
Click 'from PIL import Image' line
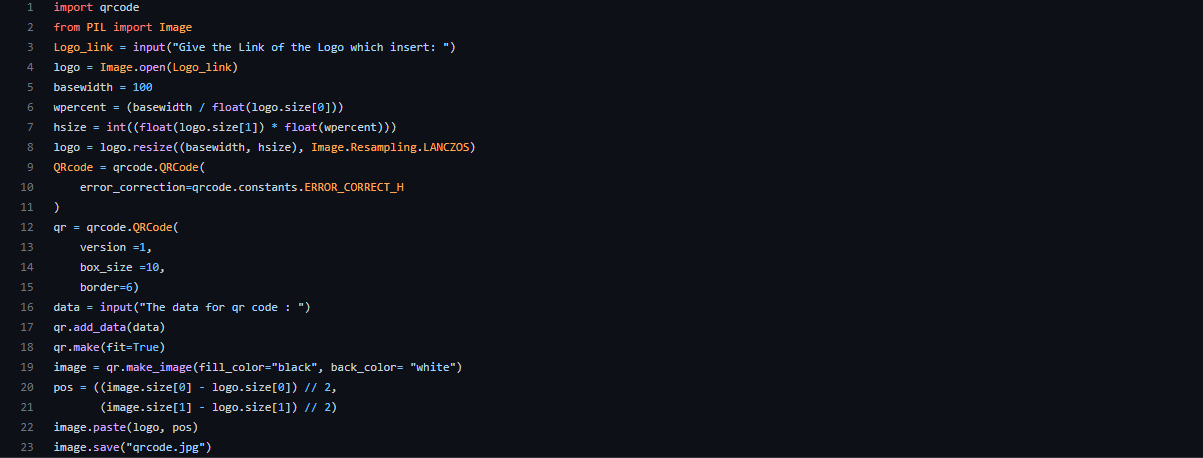pyautogui.click(x=123, y=27)
